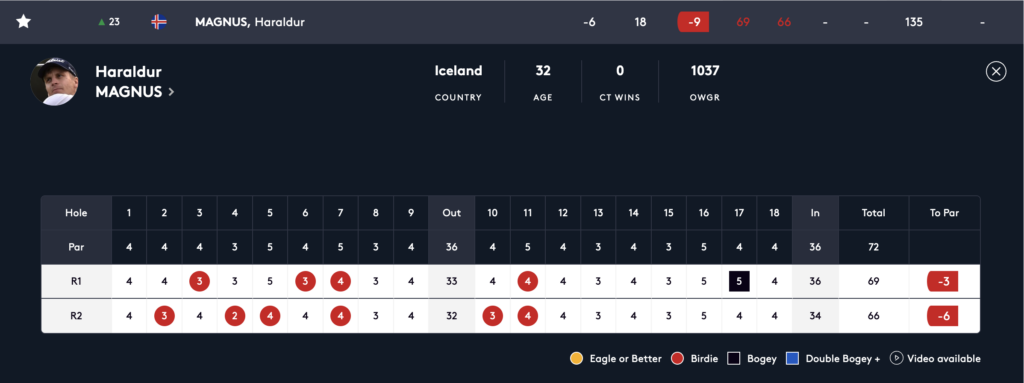Click the Bogey legend square
The width and height of the screenshot is (1024, 383).
click(734, 358)
